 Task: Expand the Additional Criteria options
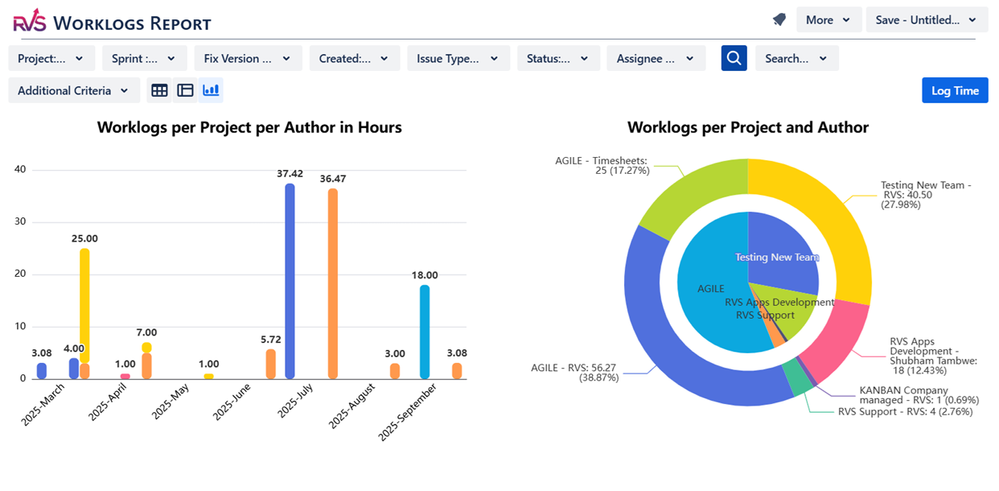pyautogui.click(x=73, y=91)
